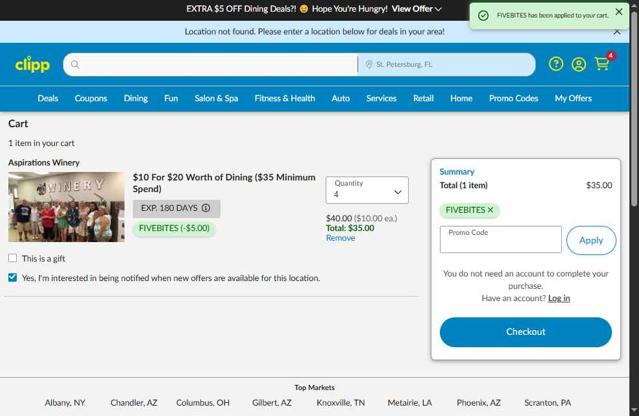Select the Gilbert, AZ market
Viewport: 639px width, 416px height.
pyautogui.click(x=272, y=403)
